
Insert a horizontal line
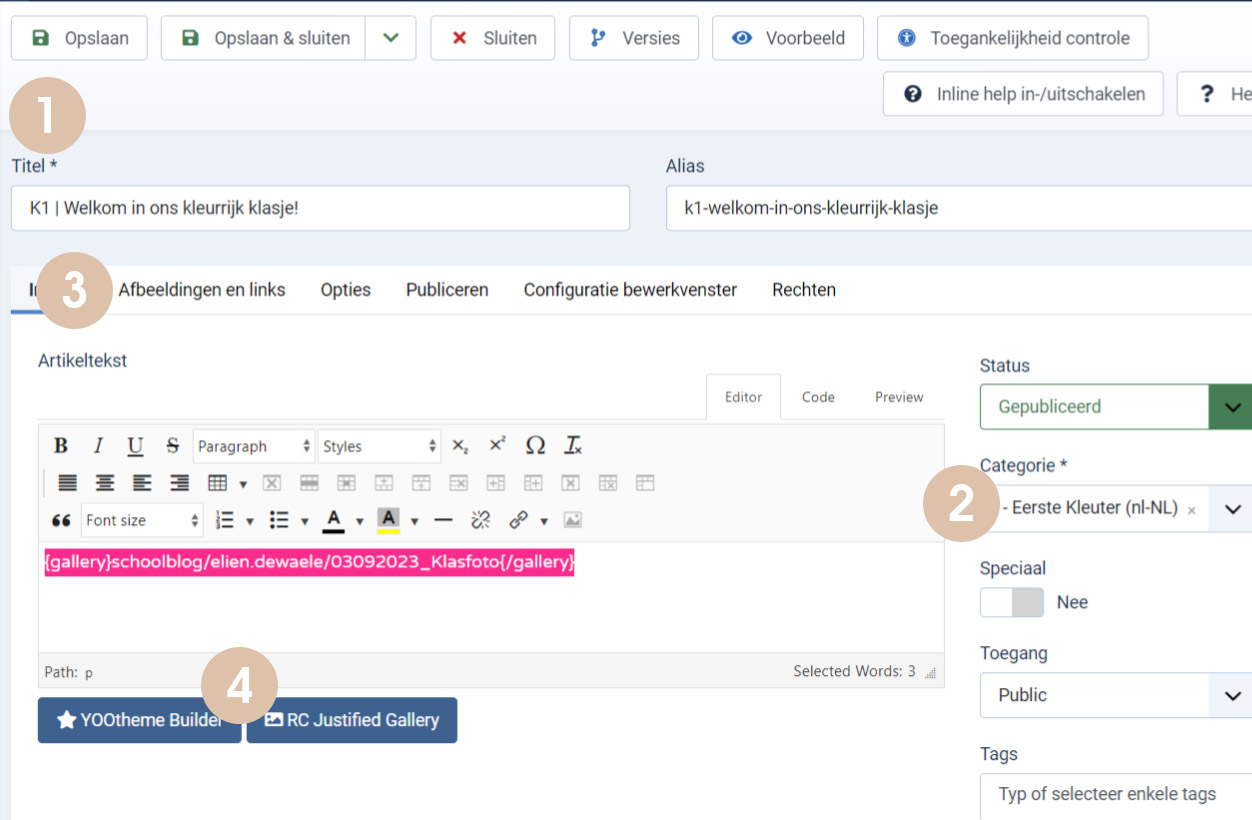point(443,520)
